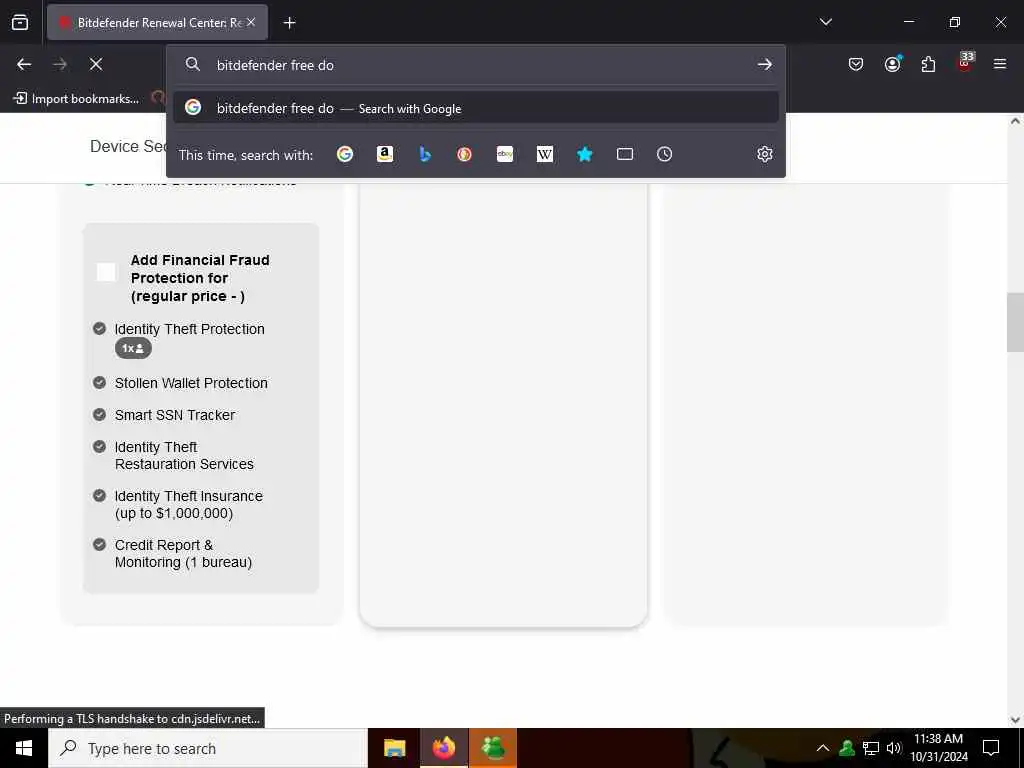Select 'bitdefender free do' Google suggestion

pos(475,108)
